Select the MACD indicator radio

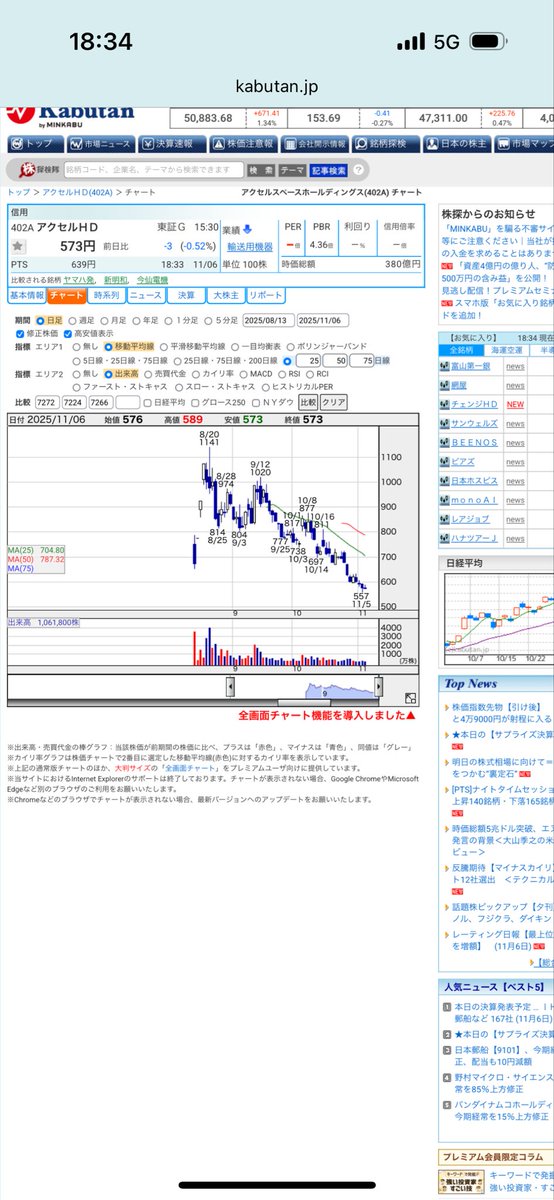click(243, 373)
